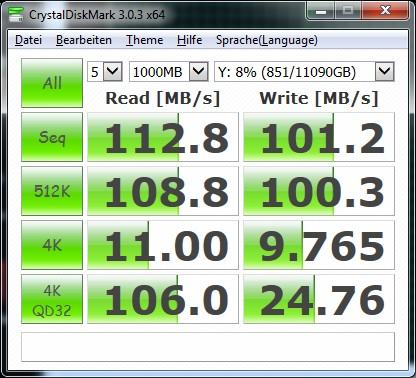416x378 pixels.
Task: Start the 4K benchmark test
Action: (x=52, y=245)
